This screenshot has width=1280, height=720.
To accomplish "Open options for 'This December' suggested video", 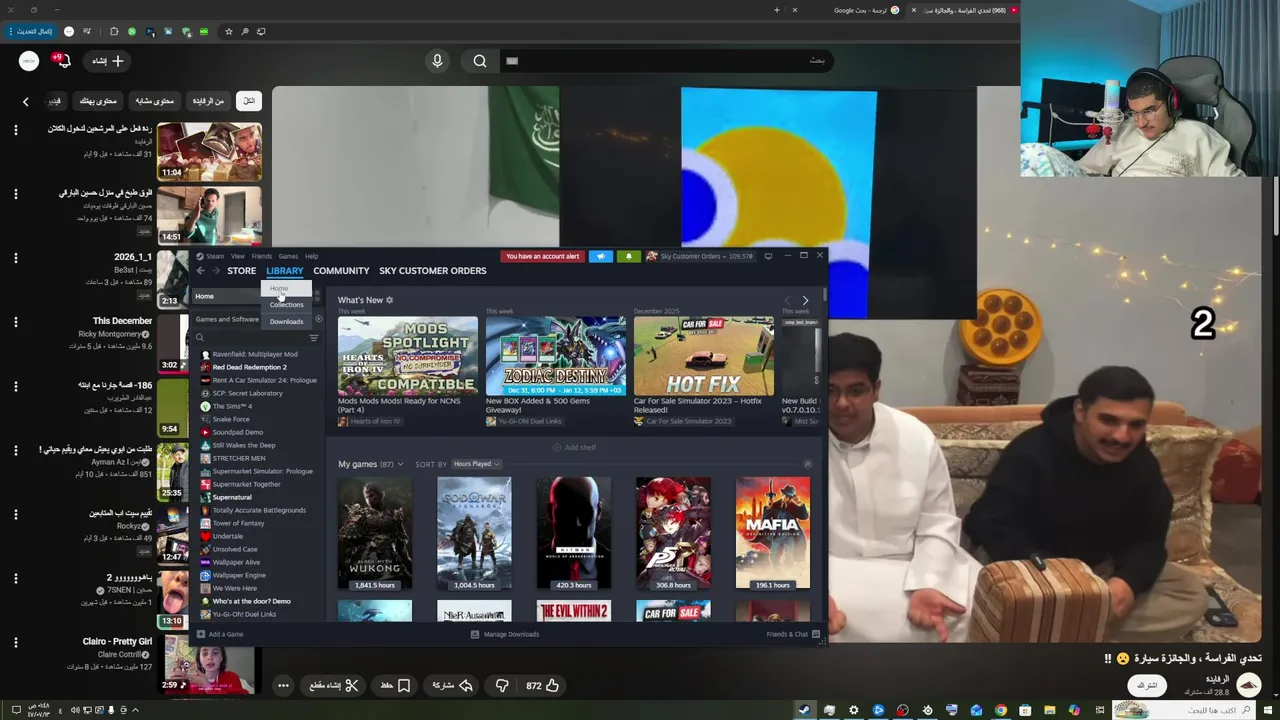I will point(15,322).
